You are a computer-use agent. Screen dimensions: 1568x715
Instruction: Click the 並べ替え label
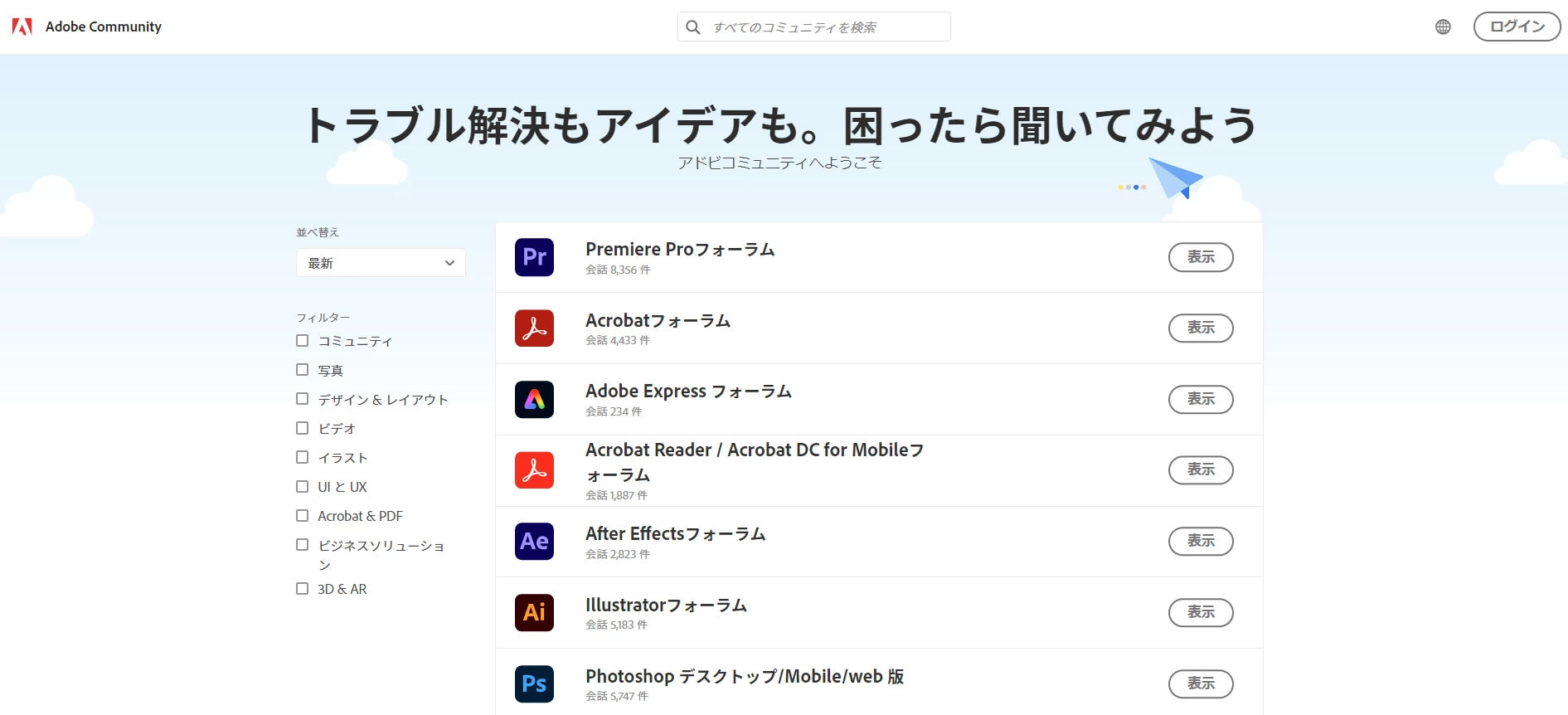pos(318,232)
